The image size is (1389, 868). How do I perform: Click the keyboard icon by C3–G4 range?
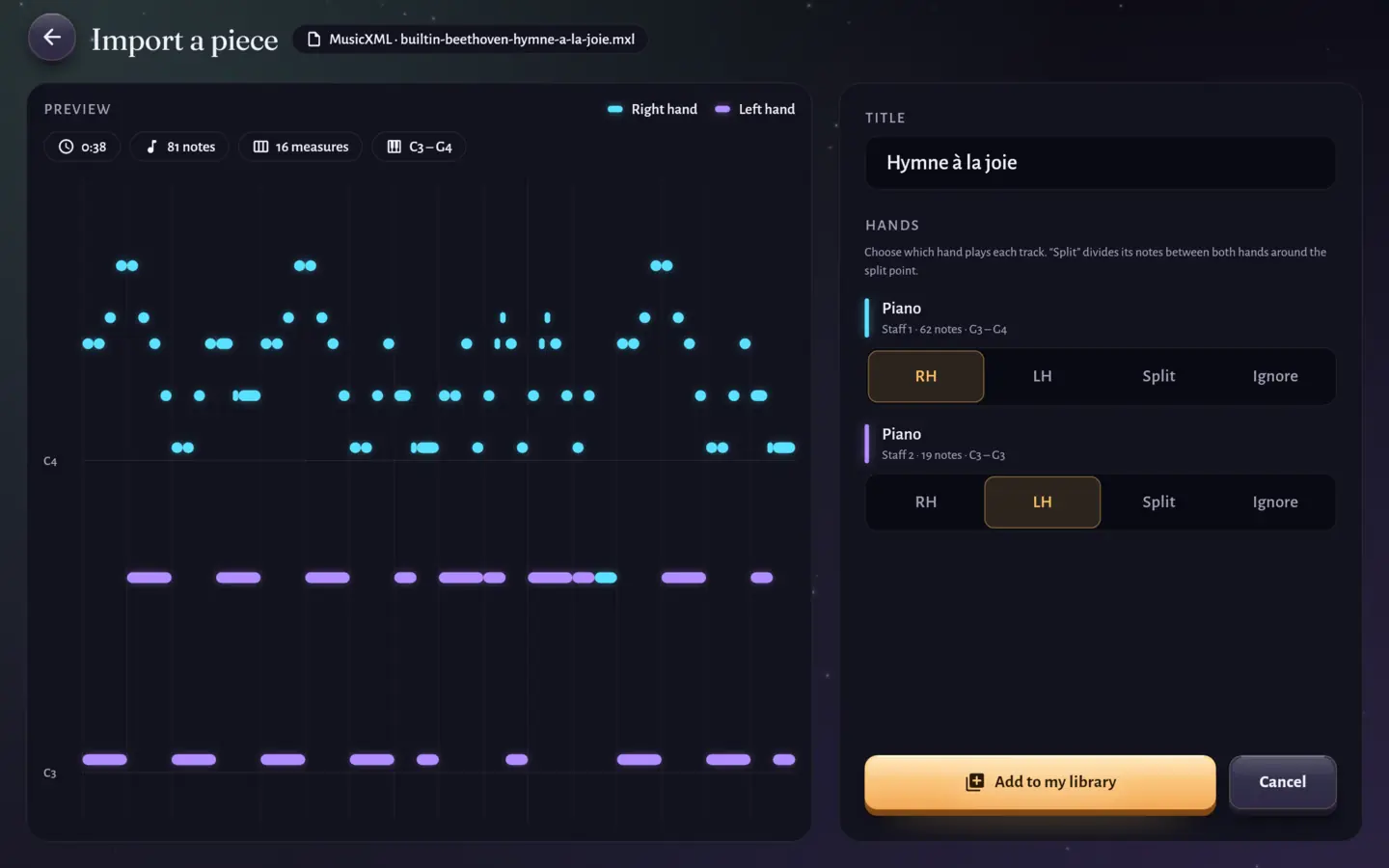point(394,147)
